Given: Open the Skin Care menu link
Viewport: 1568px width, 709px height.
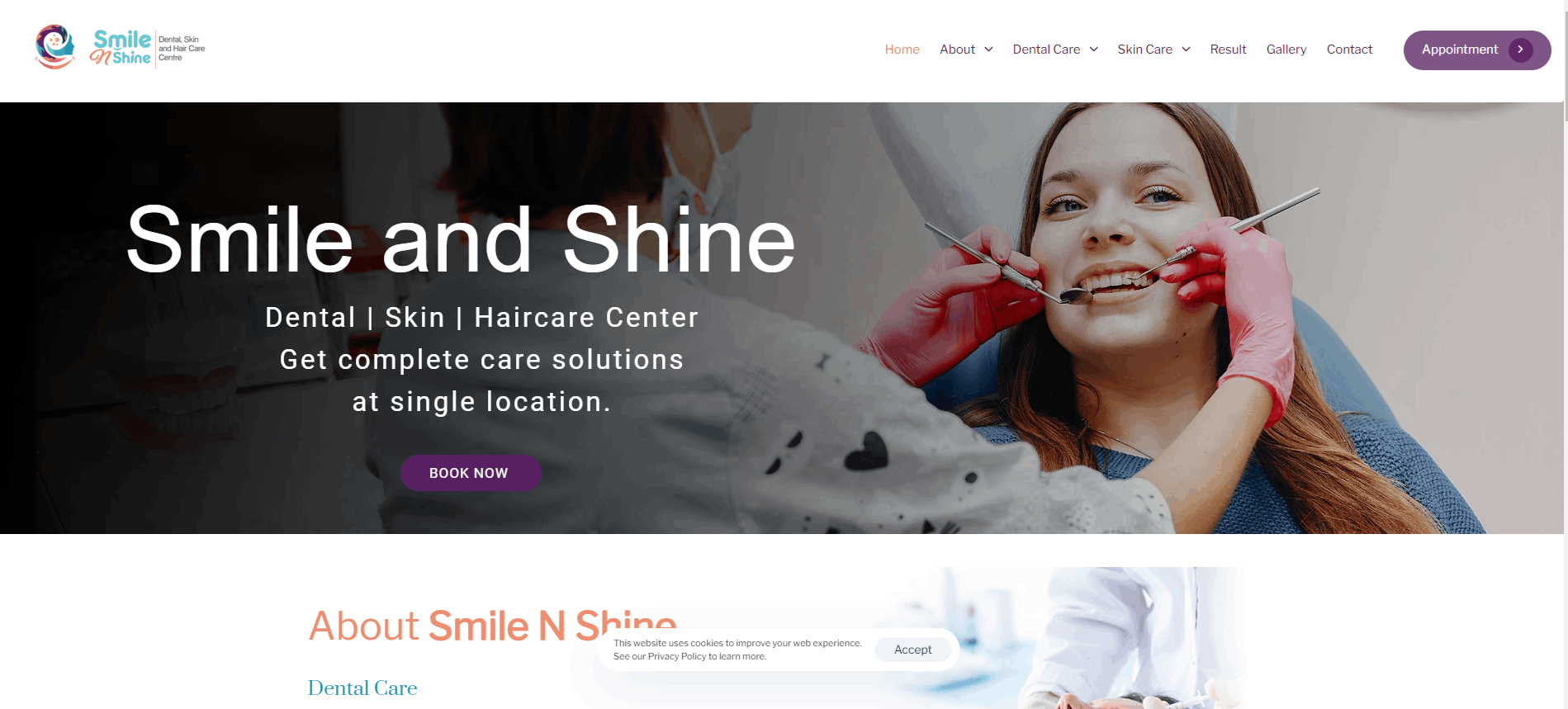Looking at the screenshot, I should pos(1144,50).
